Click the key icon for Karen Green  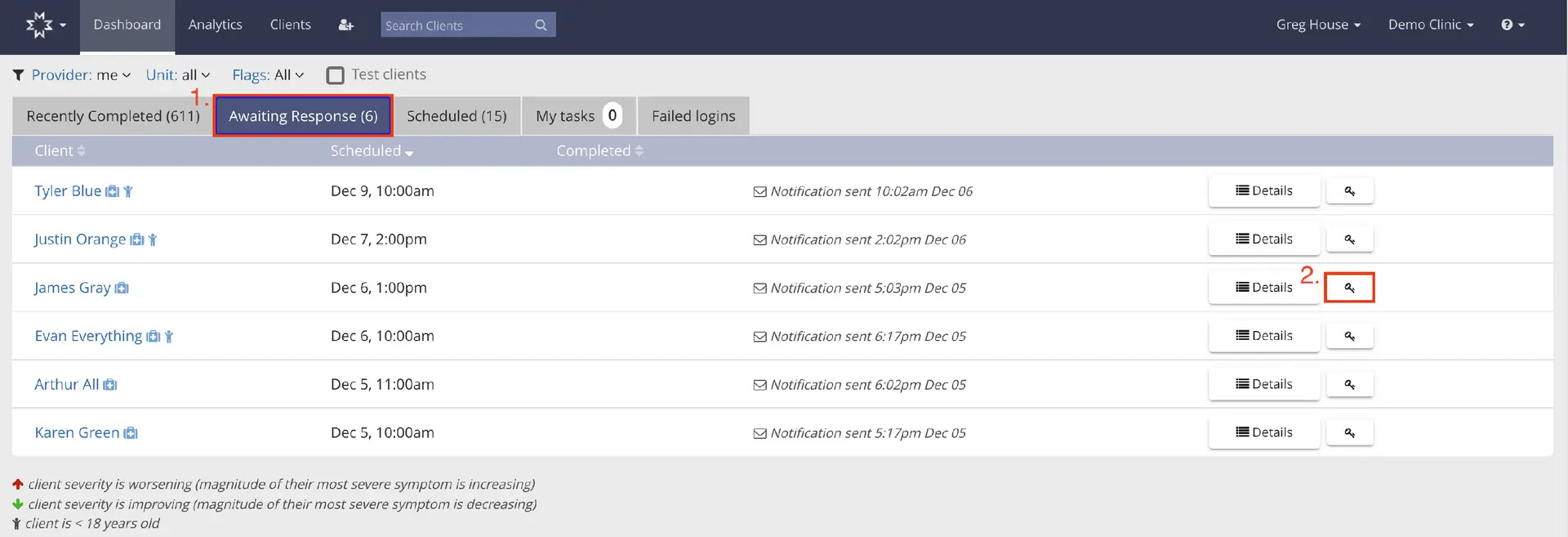tap(1349, 432)
